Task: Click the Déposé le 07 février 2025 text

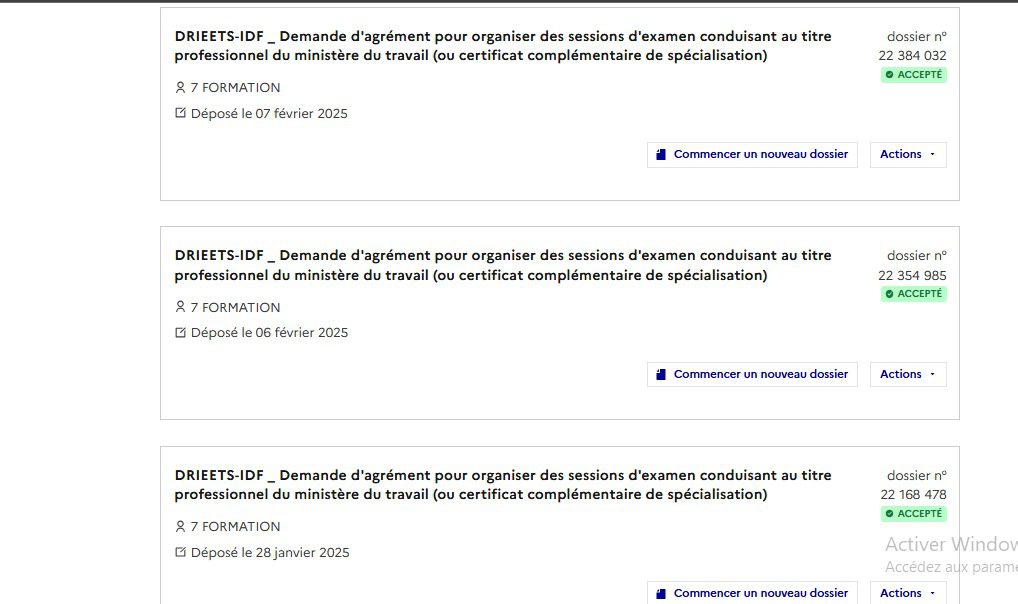Action: 269,113
